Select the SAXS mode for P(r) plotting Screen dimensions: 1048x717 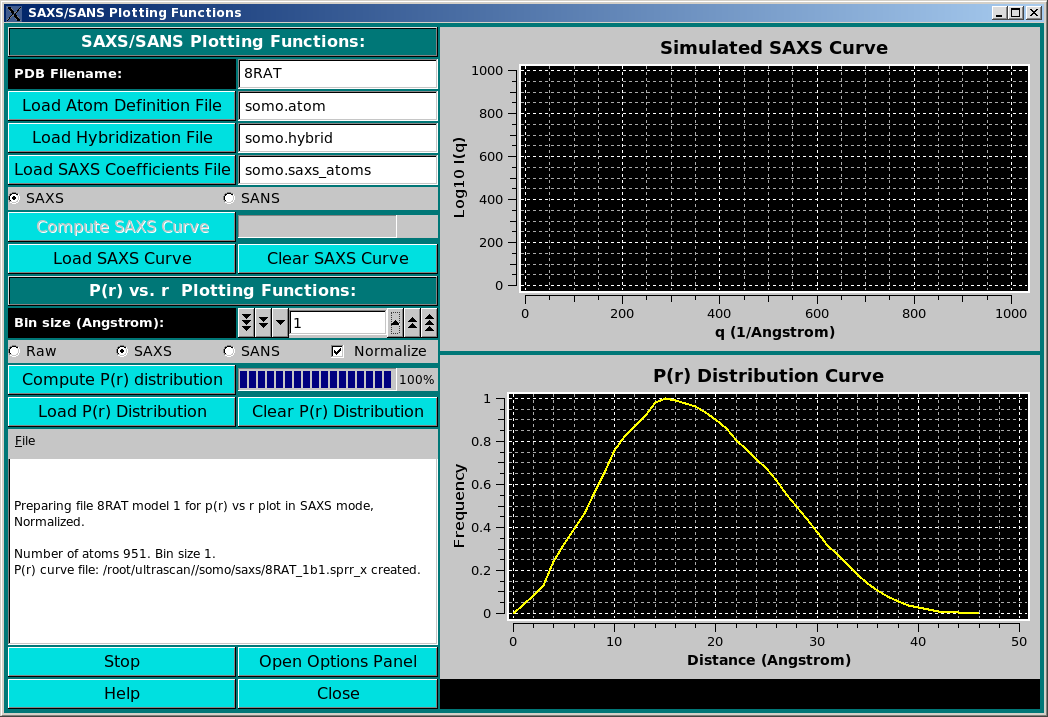[x=122, y=351]
